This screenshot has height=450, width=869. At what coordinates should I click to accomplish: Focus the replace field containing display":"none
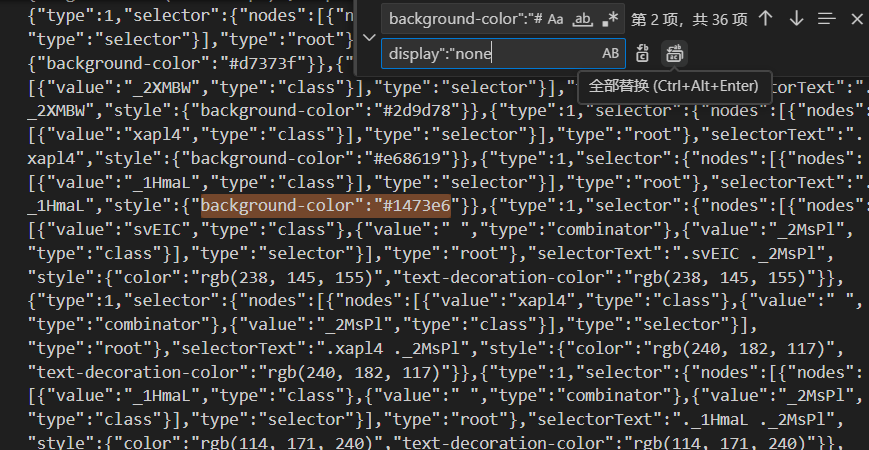pos(490,54)
